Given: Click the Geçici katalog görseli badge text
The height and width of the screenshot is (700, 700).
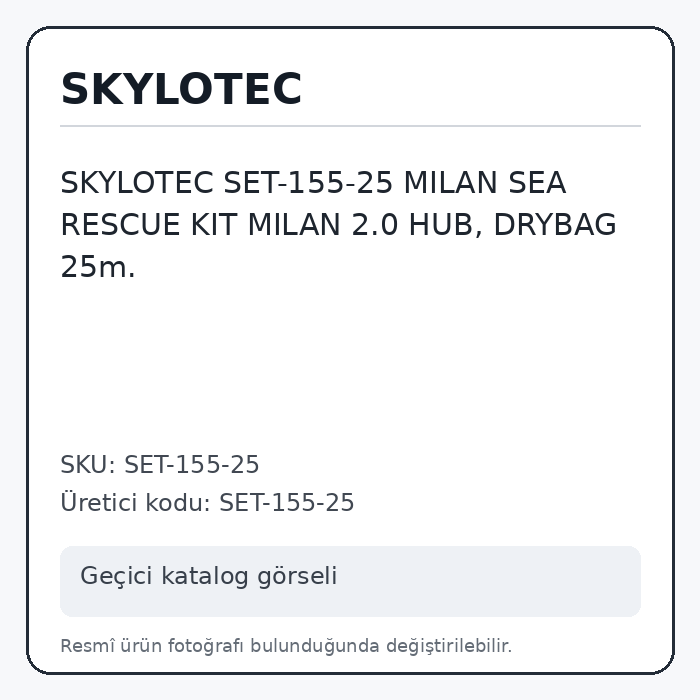Looking at the screenshot, I should 208,575.
